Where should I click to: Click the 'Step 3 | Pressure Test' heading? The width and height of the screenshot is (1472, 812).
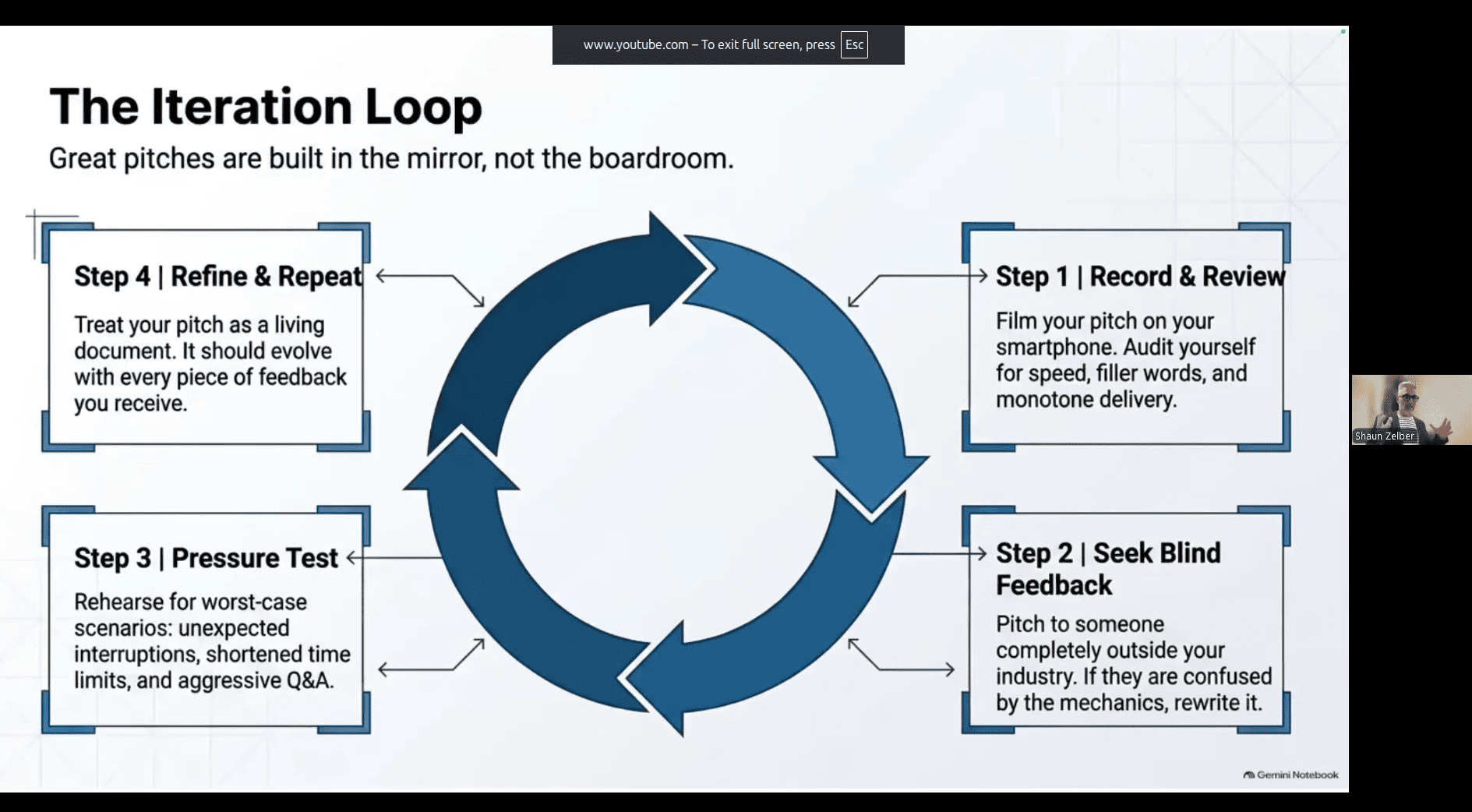pyautogui.click(x=207, y=559)
